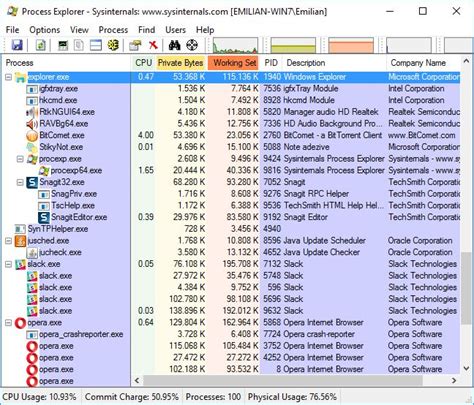Click the horizontal scrollbar right arrow

click(x=454, y=380)
